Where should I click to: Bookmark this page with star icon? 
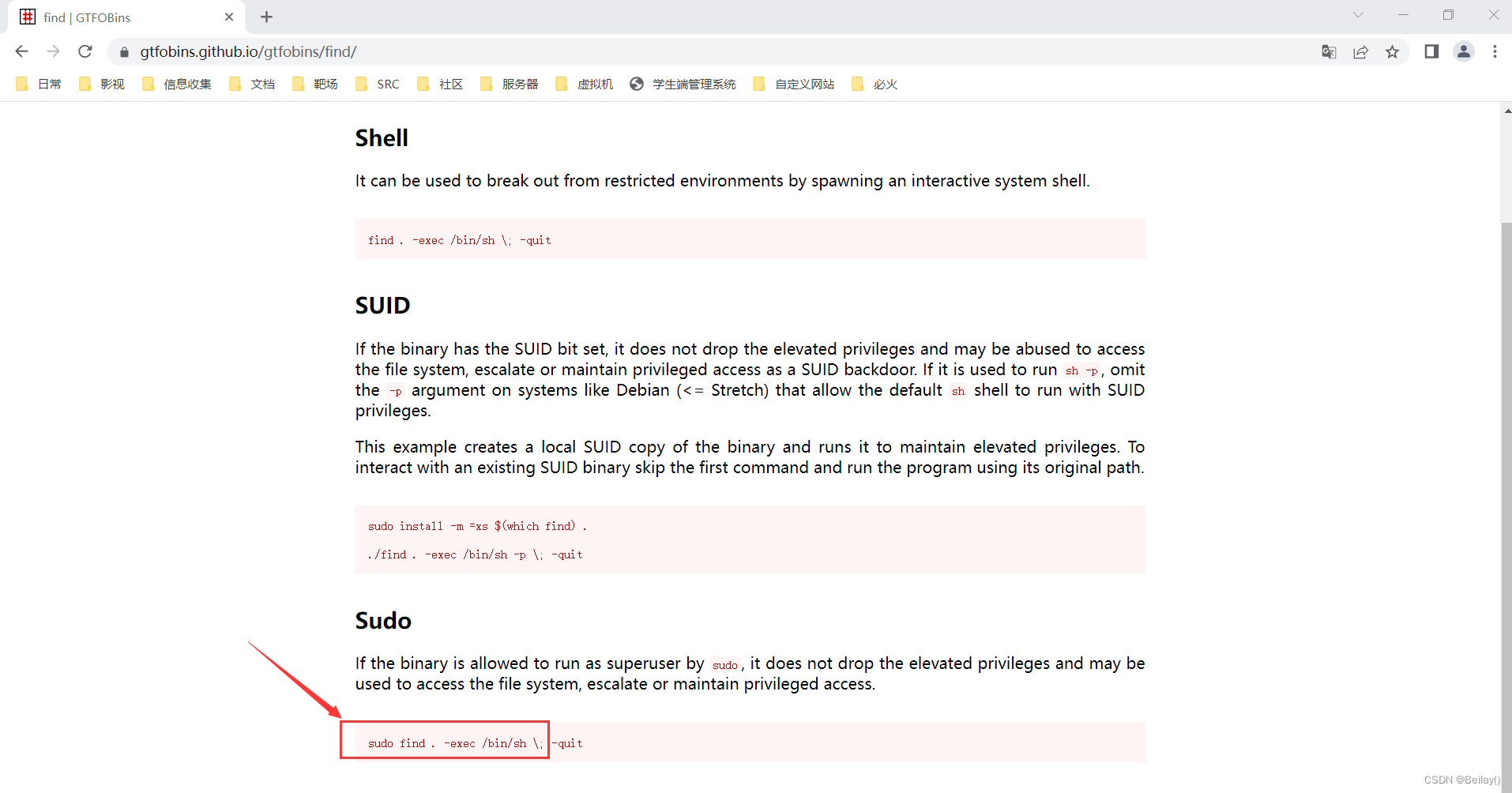pos(1392,51)
